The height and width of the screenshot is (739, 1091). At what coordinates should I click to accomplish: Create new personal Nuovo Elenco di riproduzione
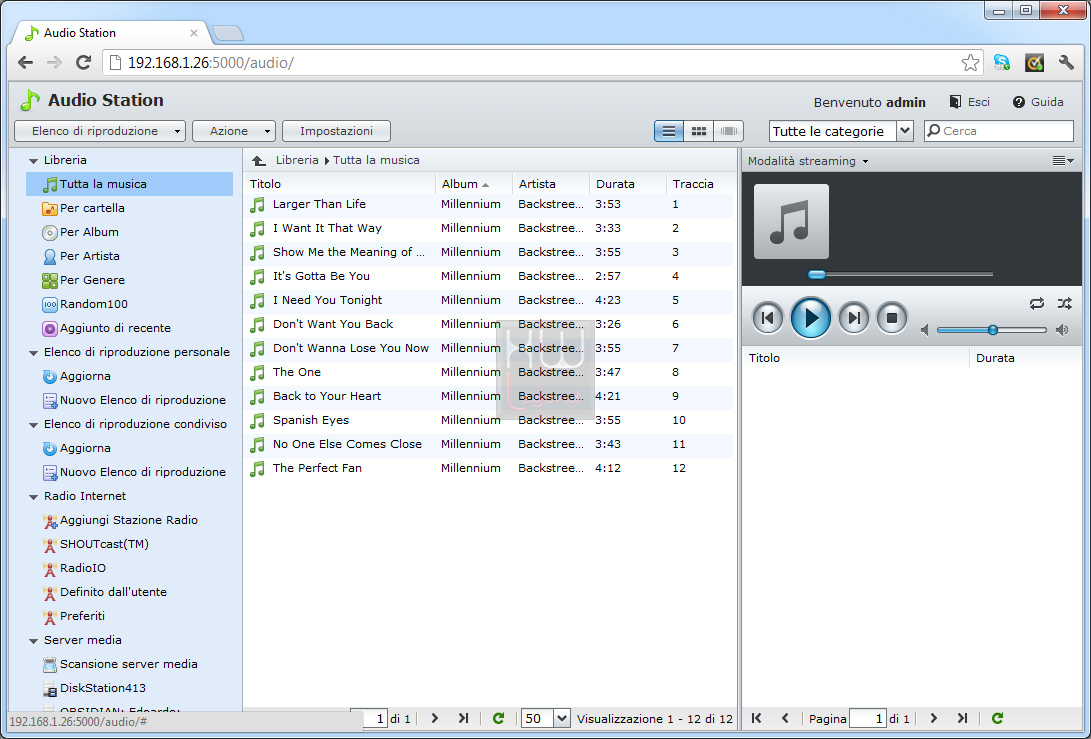pyautogui.click(x=134, y=400)
